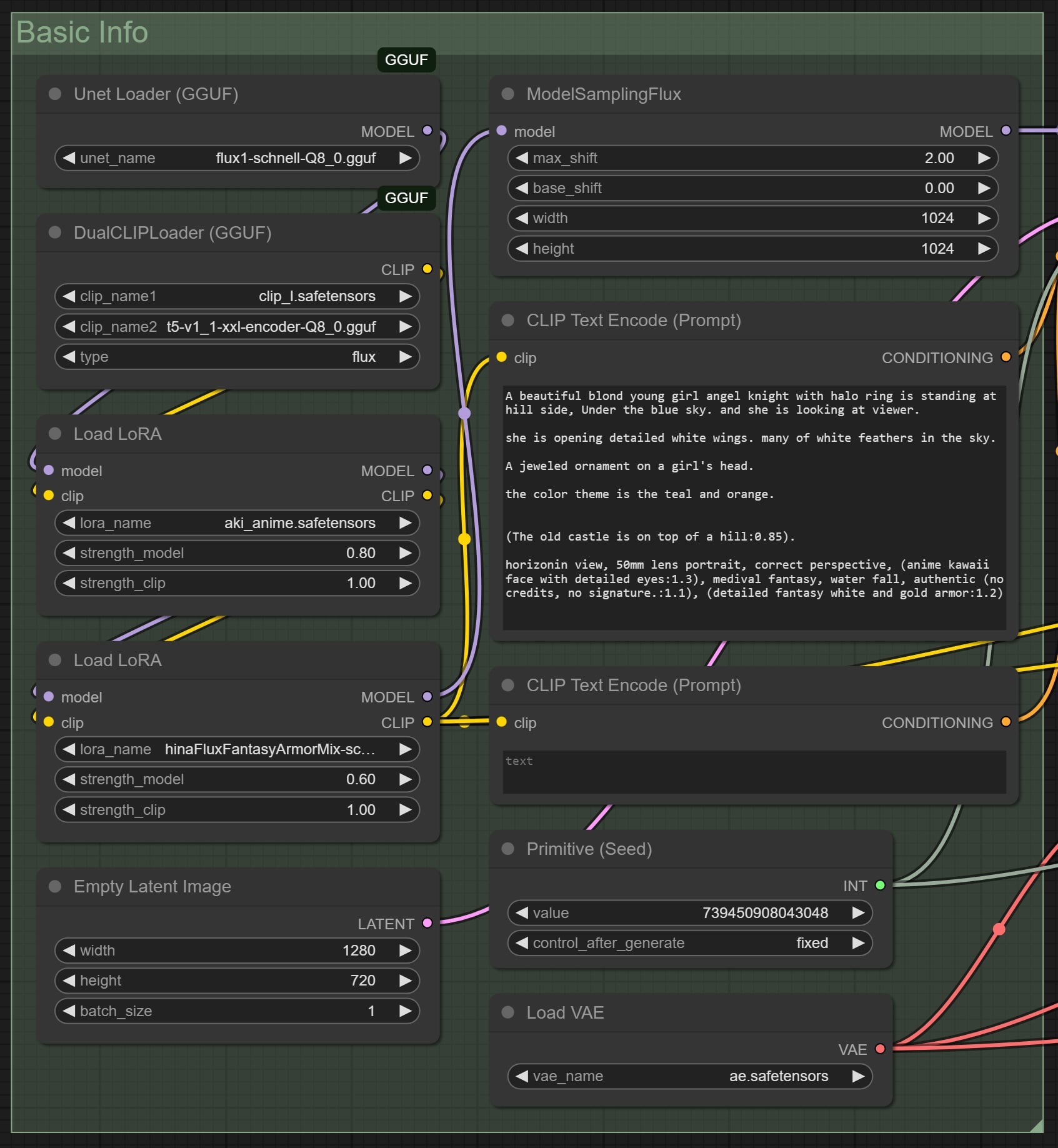1058x1148 pixels.
Task: Click the base_shift 0.00 value field
Action: point(753,188)
